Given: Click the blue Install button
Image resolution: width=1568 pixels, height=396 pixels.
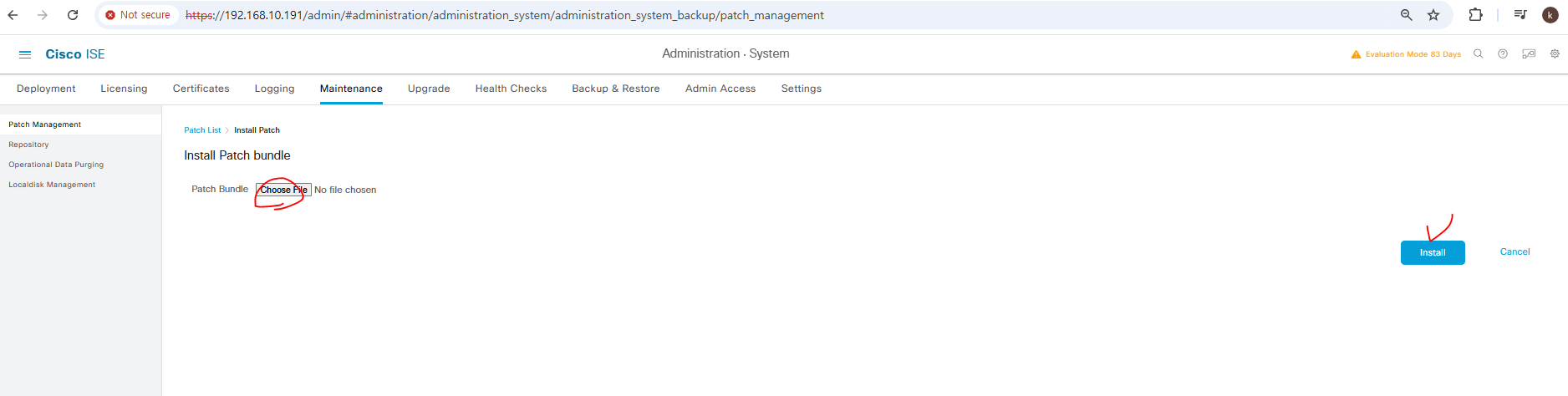Looking at the screenshot, I should tap(1433, 252).
